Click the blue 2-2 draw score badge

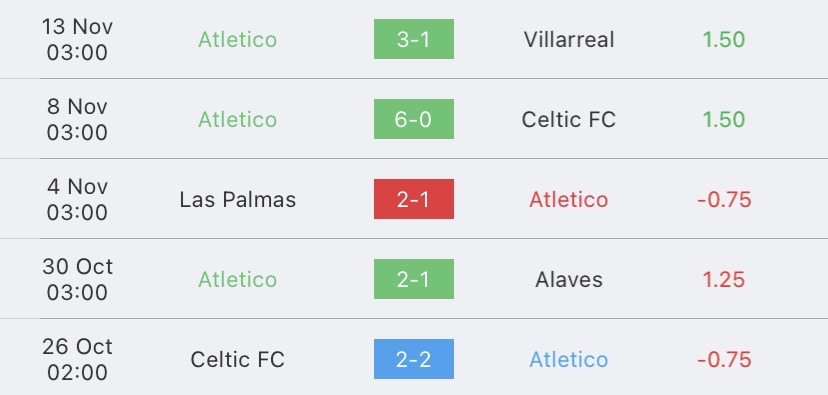(x=413, y=359)
